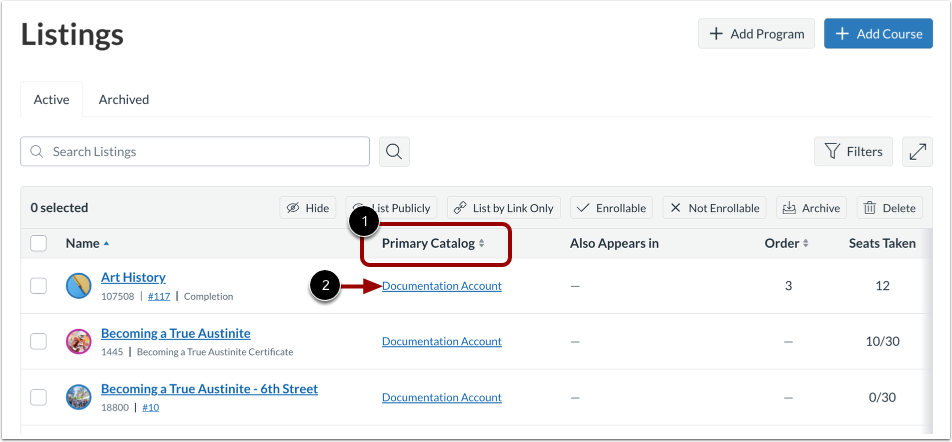The height and width of the screenshot is (442, 952).
Task: Hide selected listings with eye icon button
Action: [x=307, y=208]
